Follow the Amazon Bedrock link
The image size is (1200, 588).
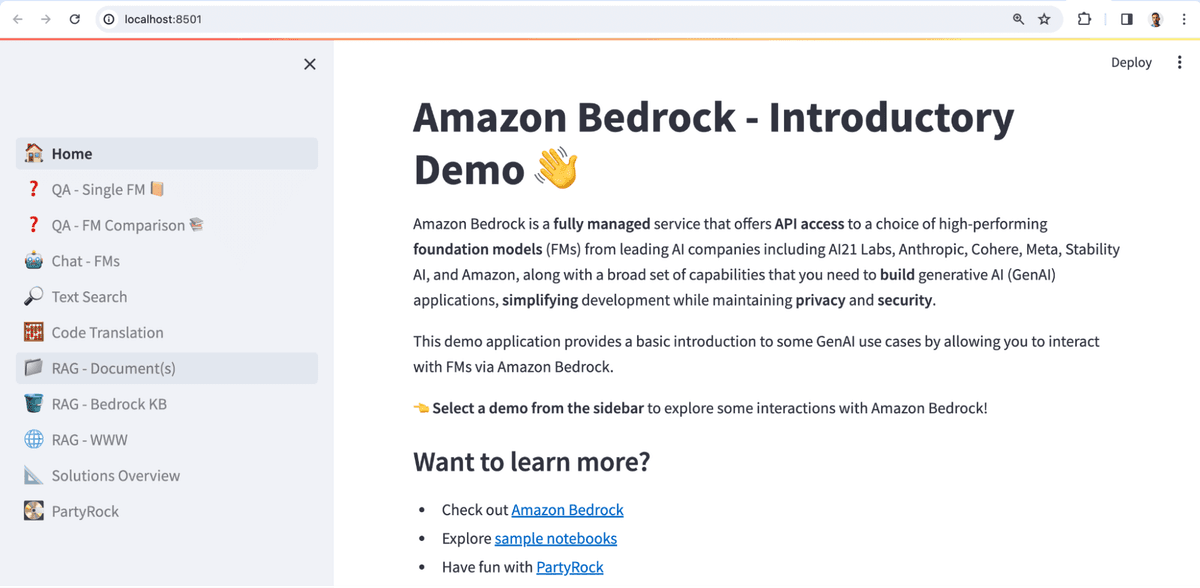(x=567, y=509)
